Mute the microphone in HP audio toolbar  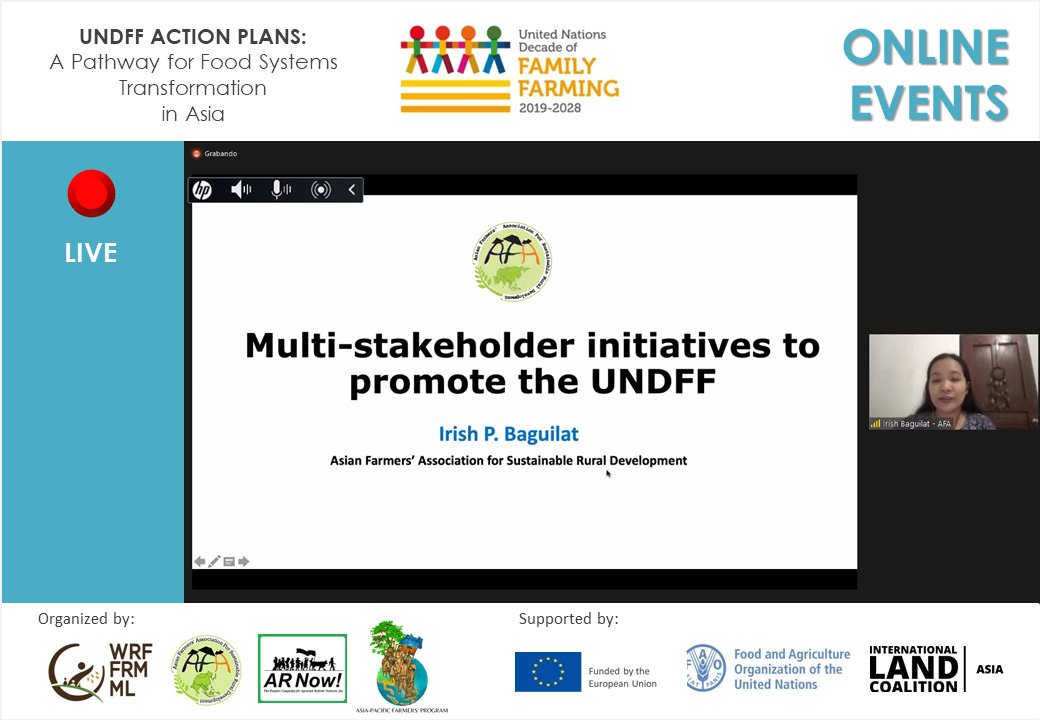click(281, 190)
